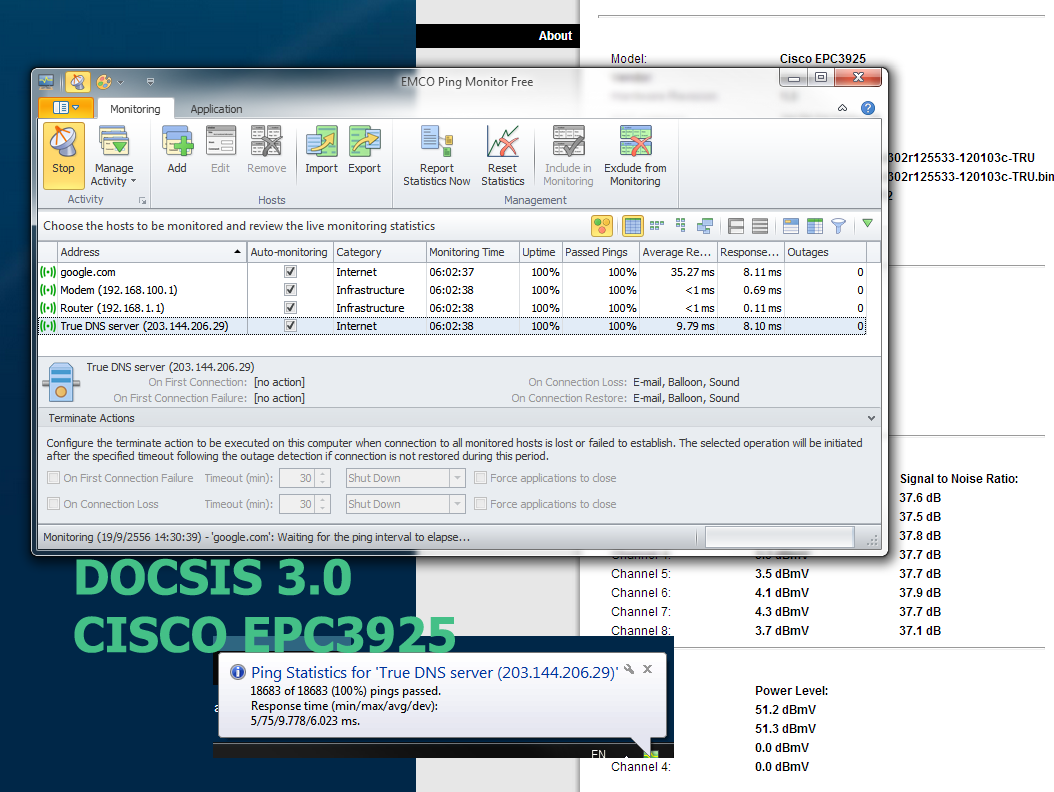1054x792 pixels.
Task: Open the color palette skin icon
Action: (x=104, y=82)
